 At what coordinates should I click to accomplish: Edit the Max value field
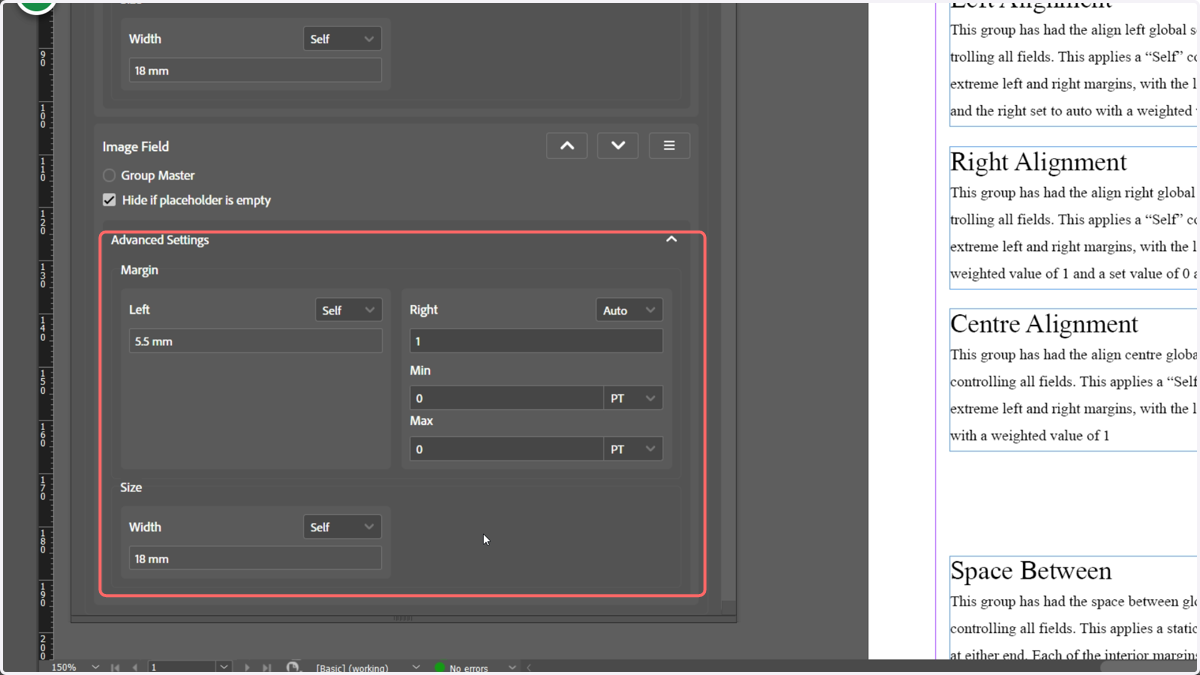(506, 449)
